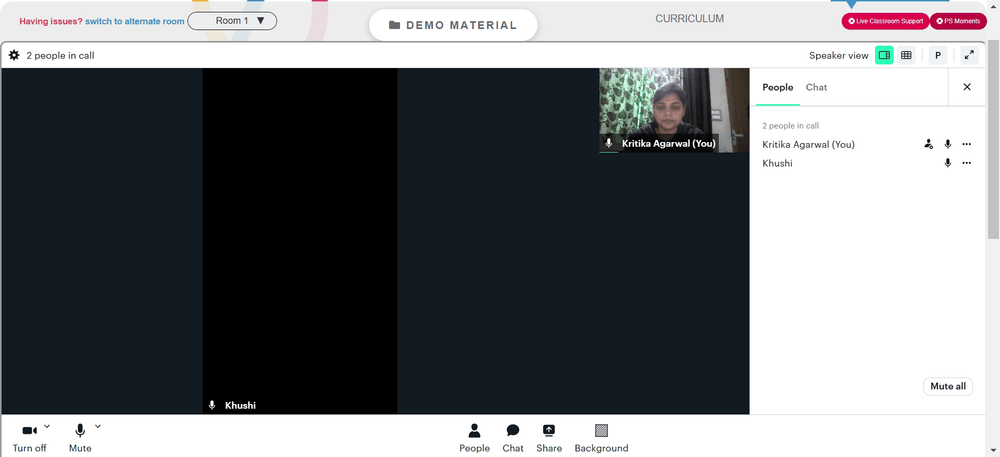This screenshot has width=1000, height=457.
Task: Open Background effects
Action: coord(601,439)
